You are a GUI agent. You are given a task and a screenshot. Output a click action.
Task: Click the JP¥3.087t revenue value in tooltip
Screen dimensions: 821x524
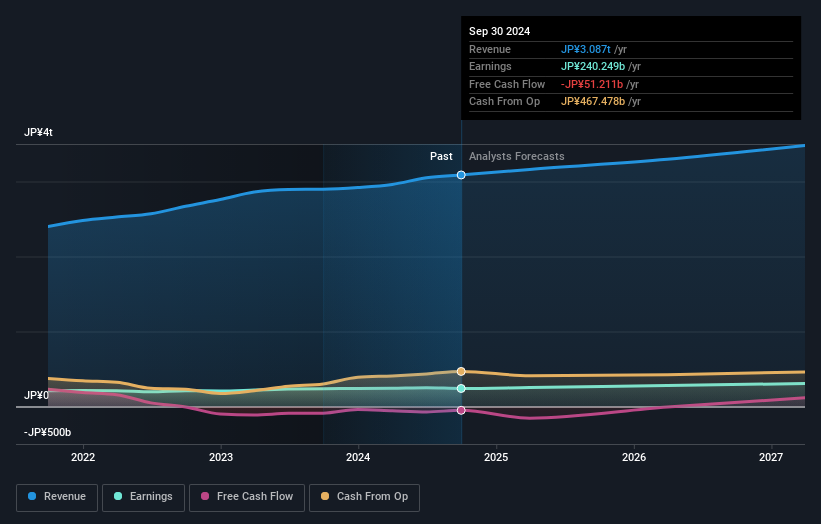[585, 49]
